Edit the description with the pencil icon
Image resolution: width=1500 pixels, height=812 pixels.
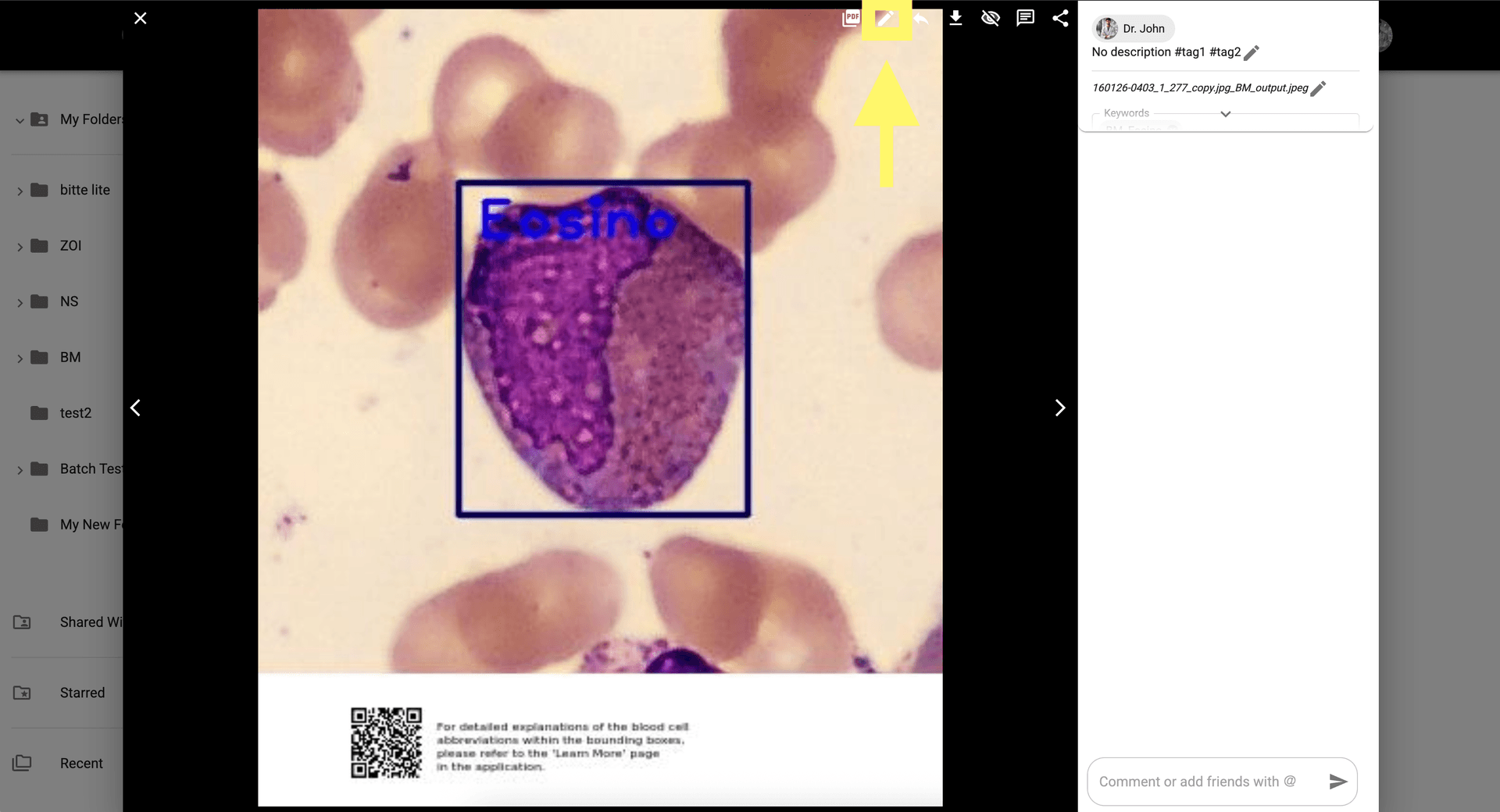click(1252, 53)
